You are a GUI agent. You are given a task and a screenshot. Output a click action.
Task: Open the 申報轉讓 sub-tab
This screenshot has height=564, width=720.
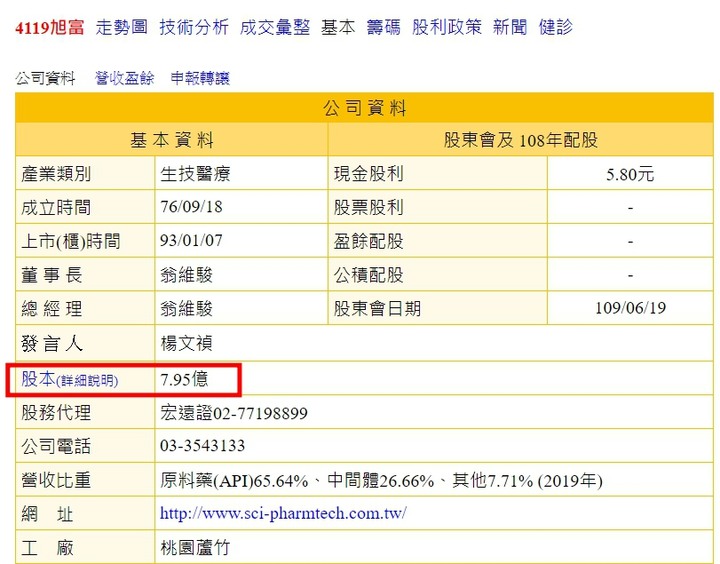pos(200,78)
